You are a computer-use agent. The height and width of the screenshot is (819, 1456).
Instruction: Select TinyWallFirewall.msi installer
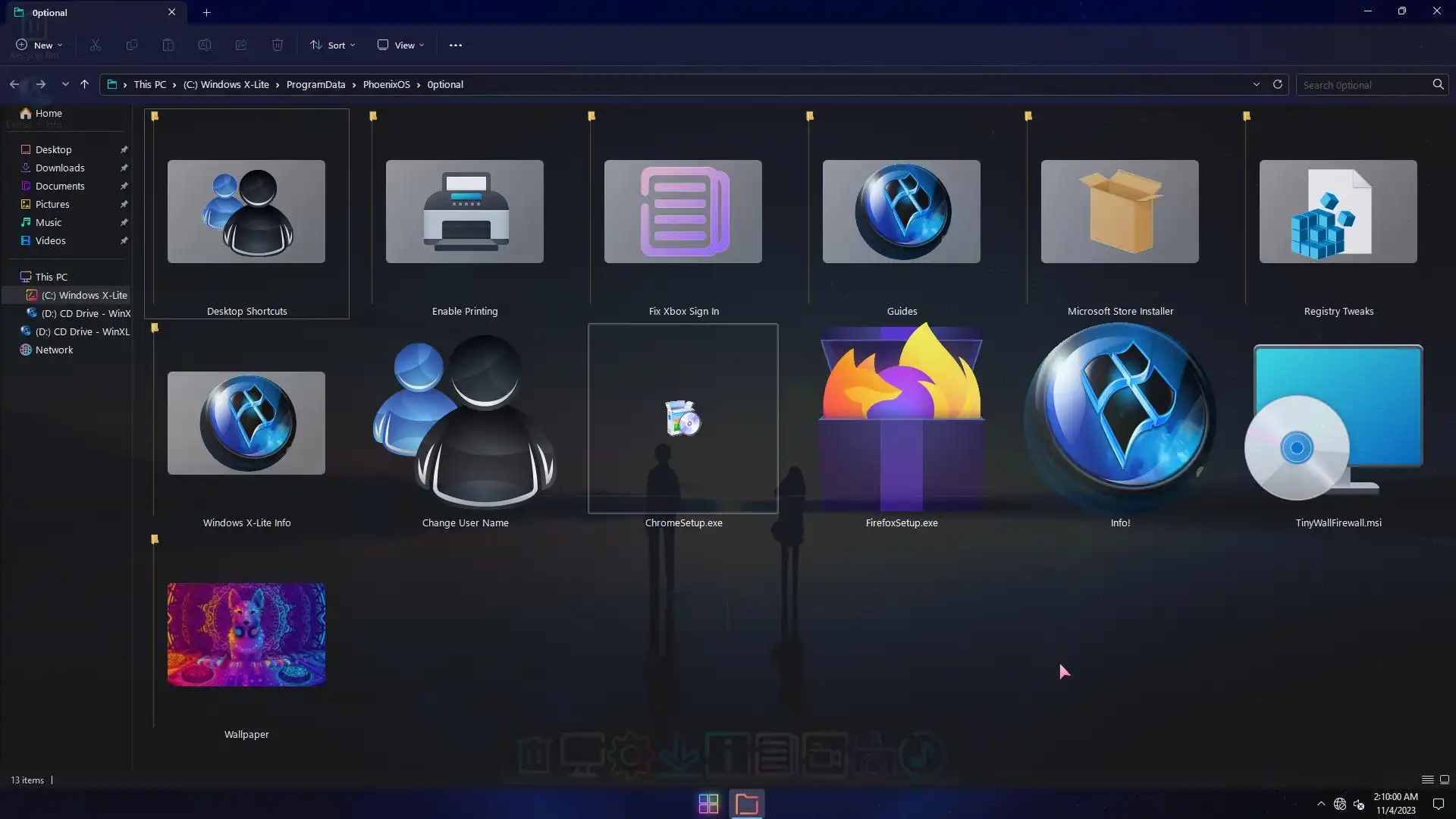point(1338,421)
